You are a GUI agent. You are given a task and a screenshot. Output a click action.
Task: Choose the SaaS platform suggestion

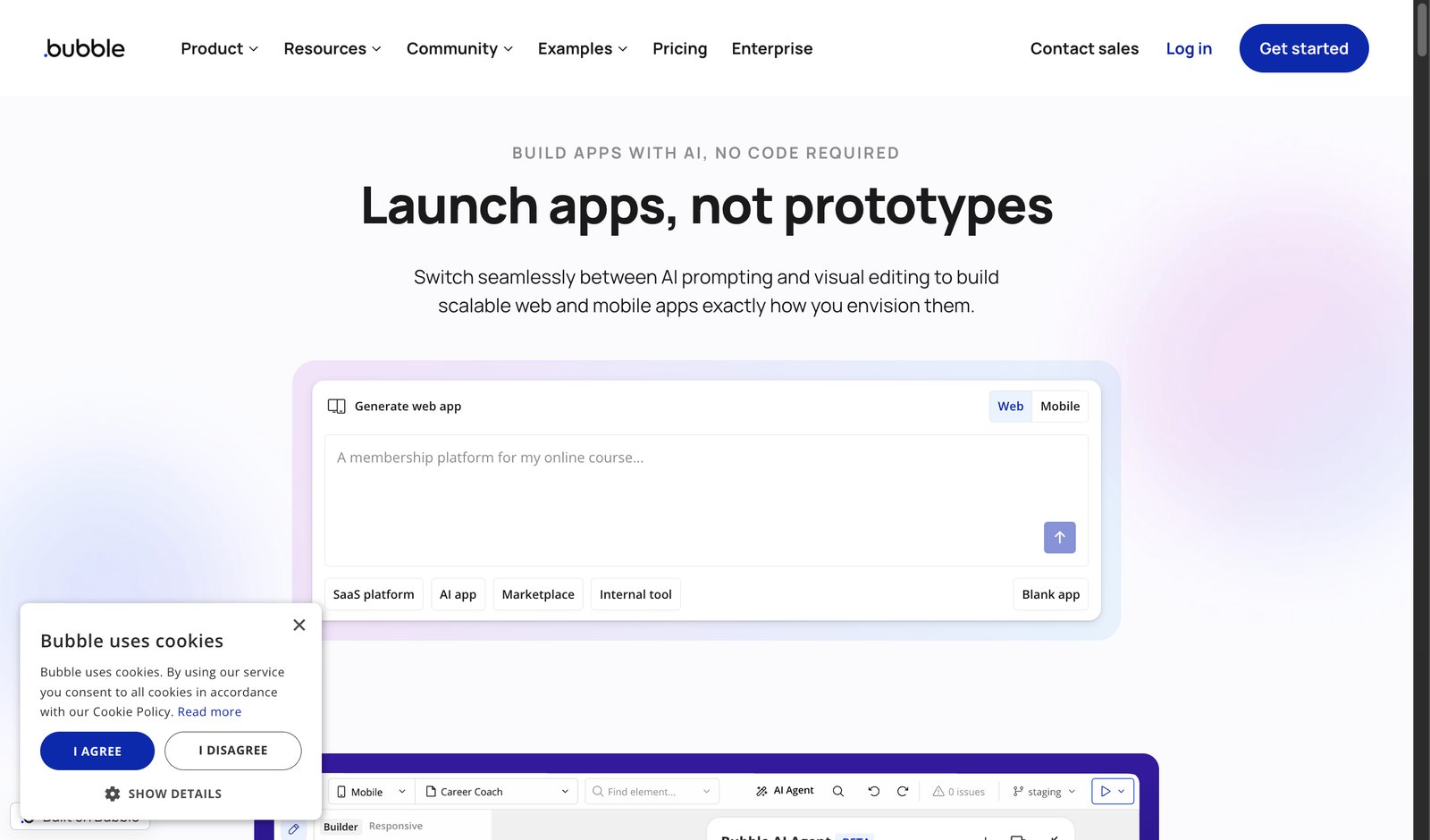[x=374, y=594]
